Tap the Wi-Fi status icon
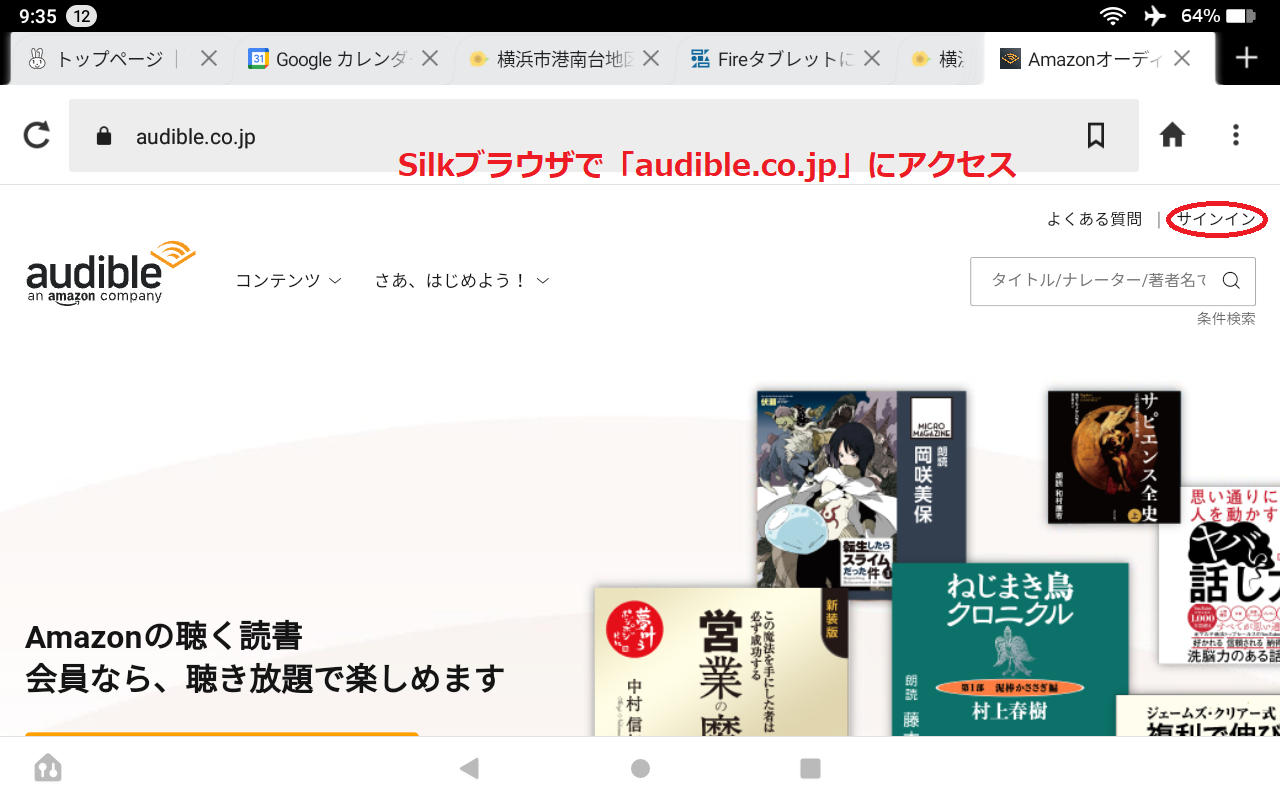The image size is (1280, 800). click(x=1112, y=16)
